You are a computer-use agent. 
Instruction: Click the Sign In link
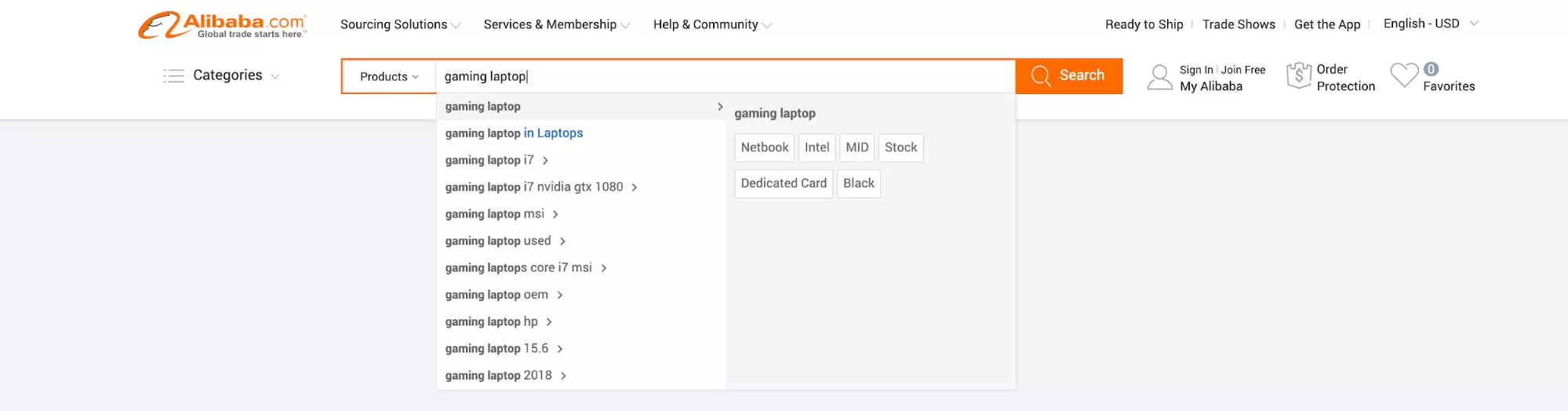[1196, 70]
